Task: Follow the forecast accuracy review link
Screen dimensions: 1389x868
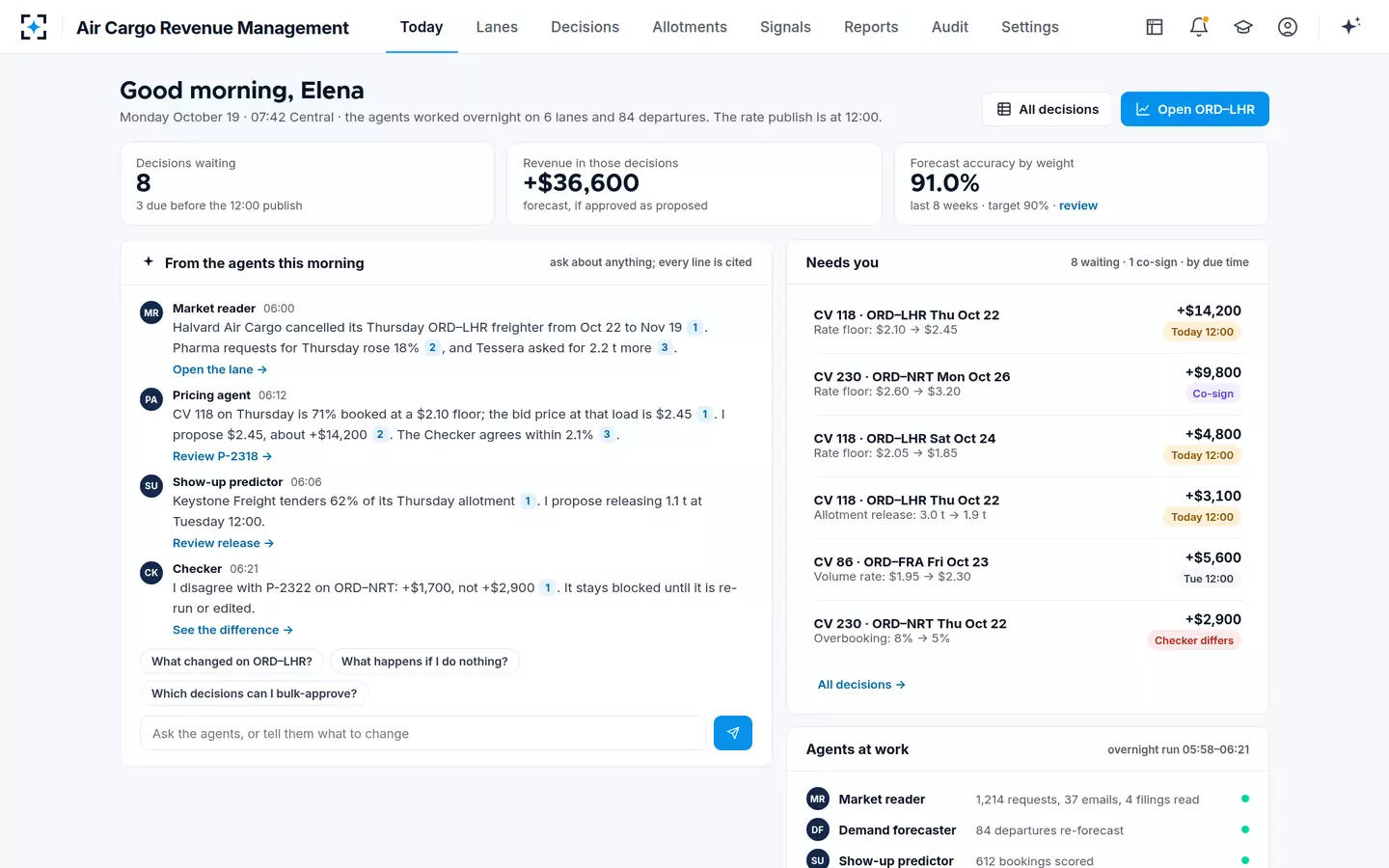Action: (x=1078, y=205)
